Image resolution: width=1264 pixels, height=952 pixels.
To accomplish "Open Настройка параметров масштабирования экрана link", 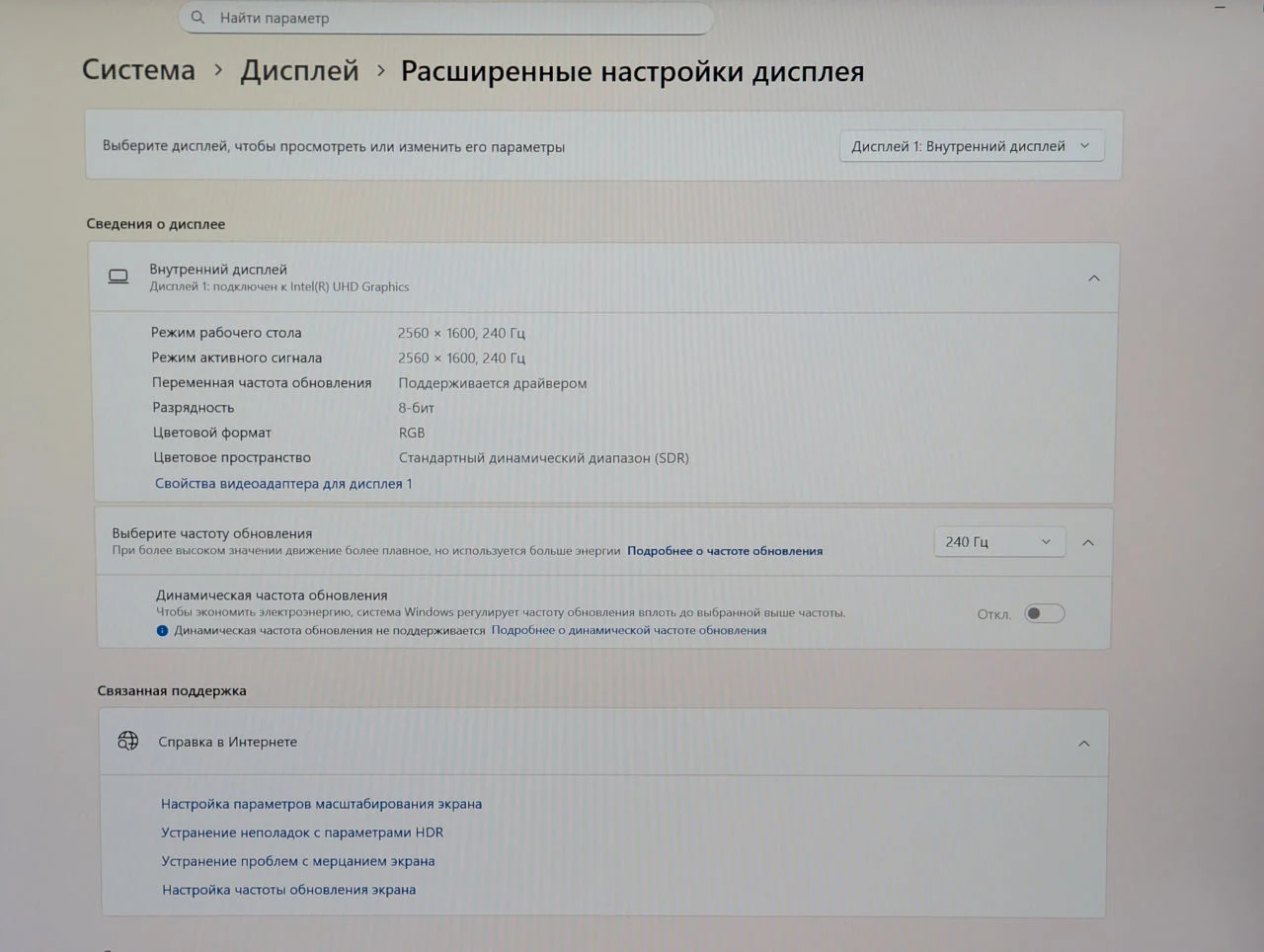I will 322,804.
